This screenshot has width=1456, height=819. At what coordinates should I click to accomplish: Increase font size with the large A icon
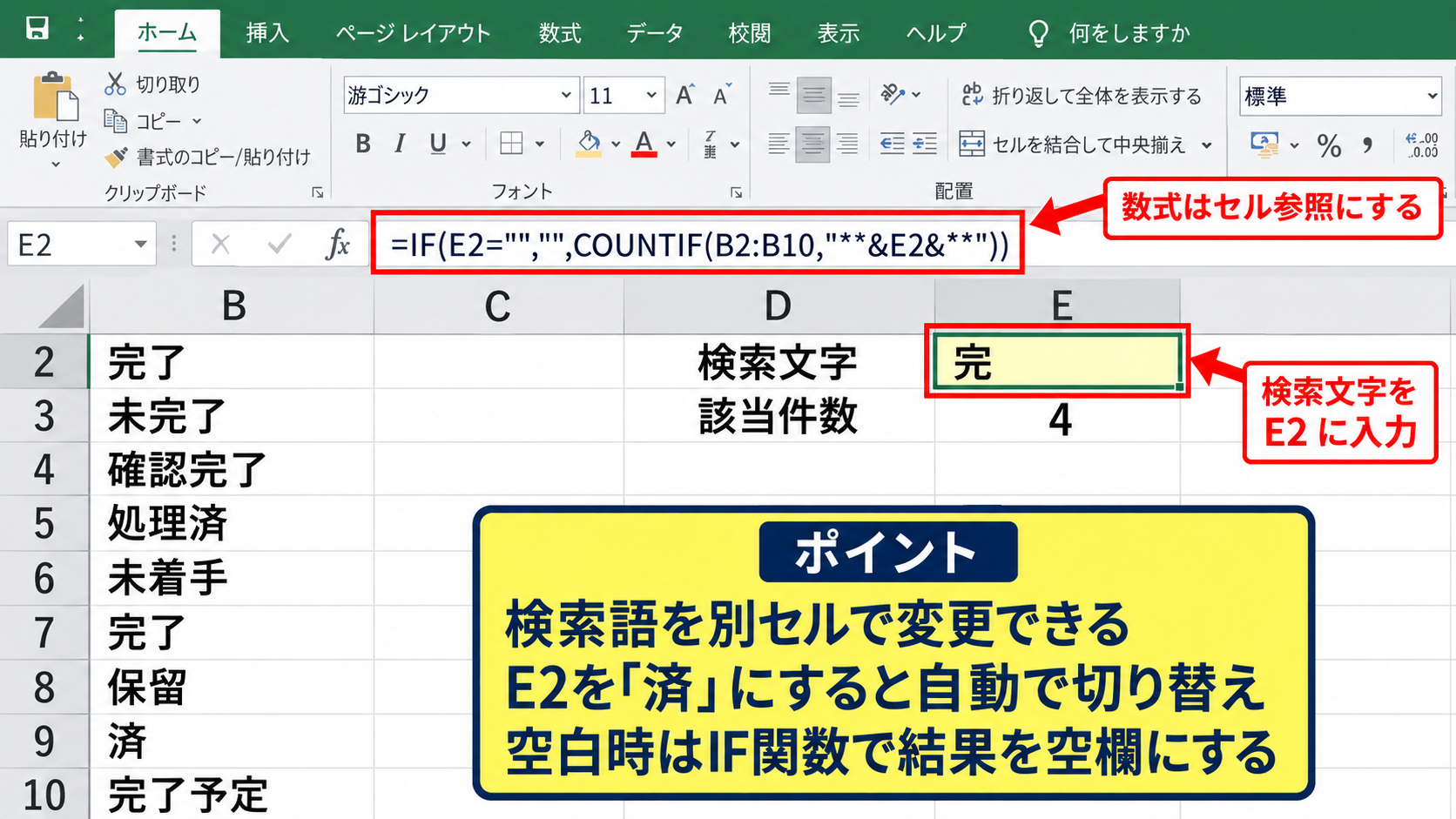[685, 95]
